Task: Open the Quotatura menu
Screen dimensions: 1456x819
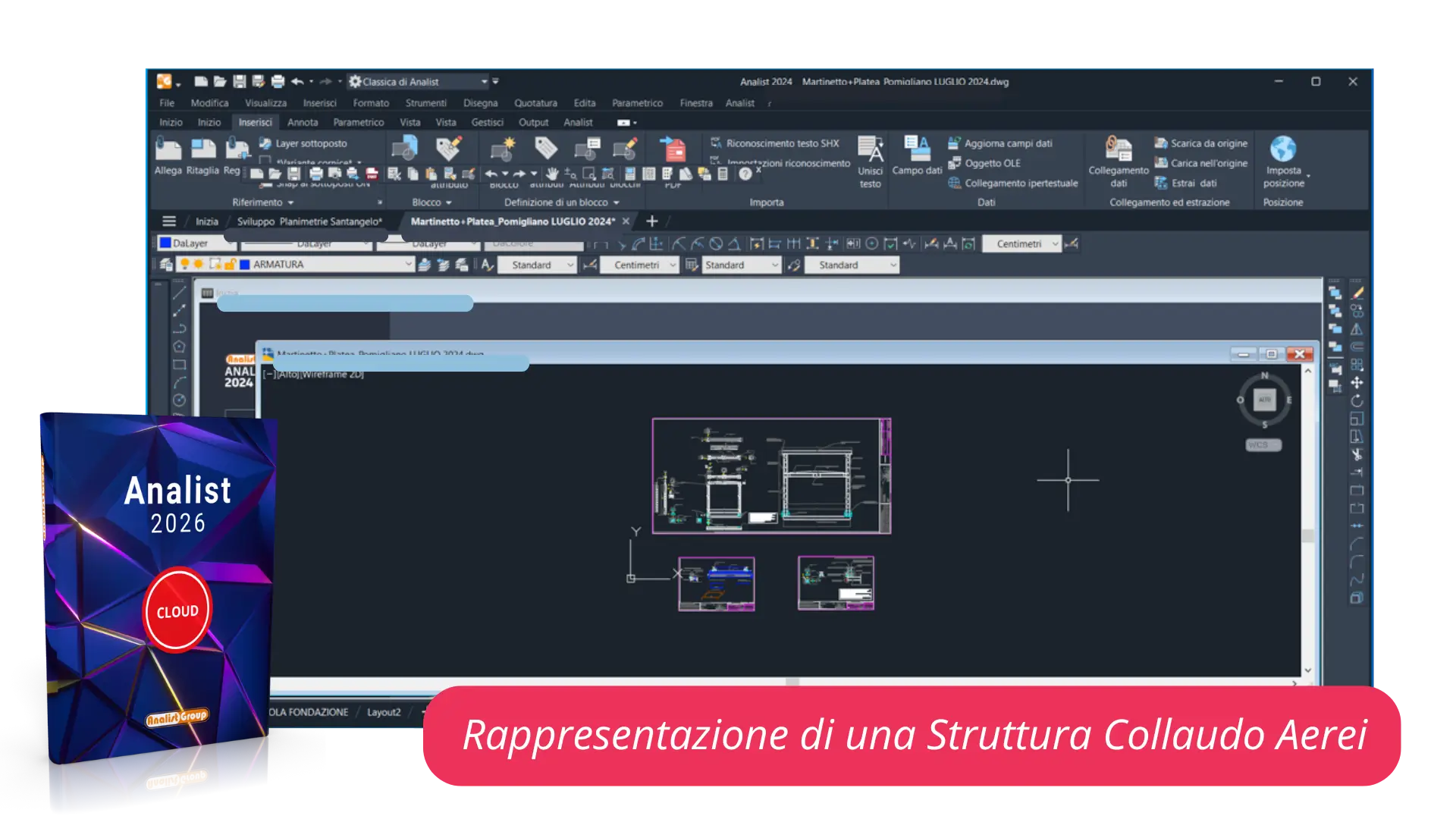Action: [535, 102]
